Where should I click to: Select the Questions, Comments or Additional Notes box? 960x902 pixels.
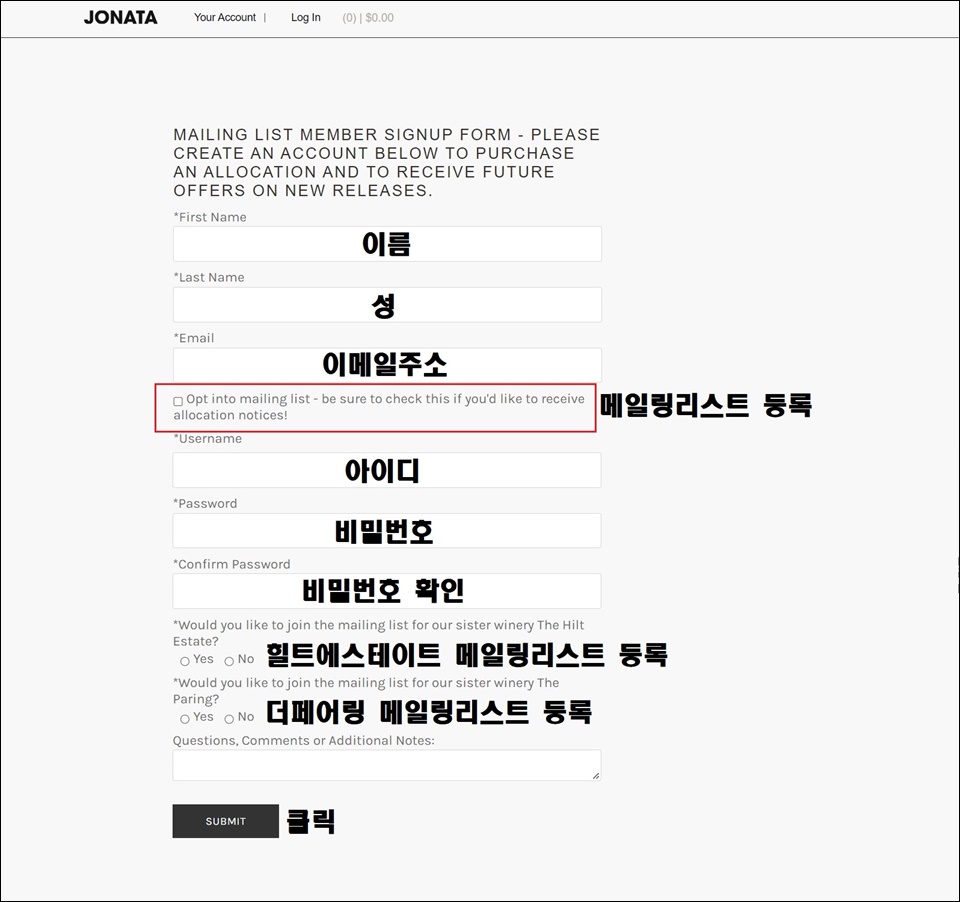pos(387,765)
